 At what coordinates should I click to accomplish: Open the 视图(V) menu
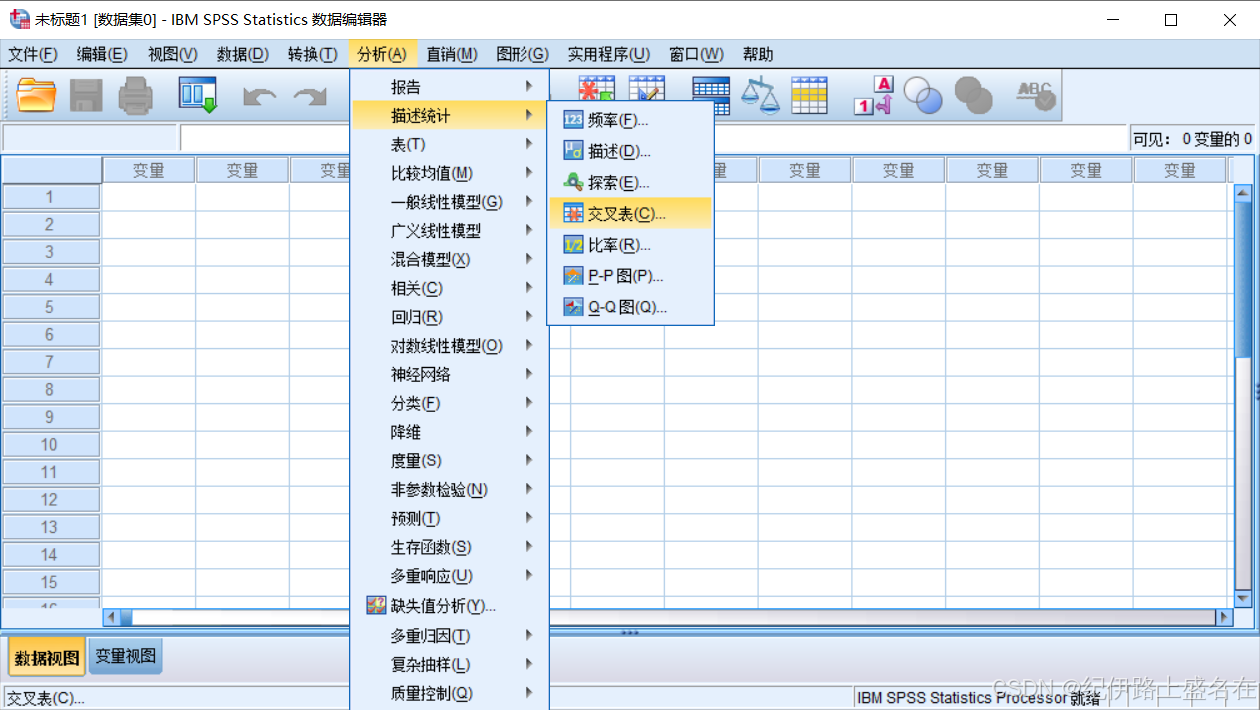(x=173, y=54)
